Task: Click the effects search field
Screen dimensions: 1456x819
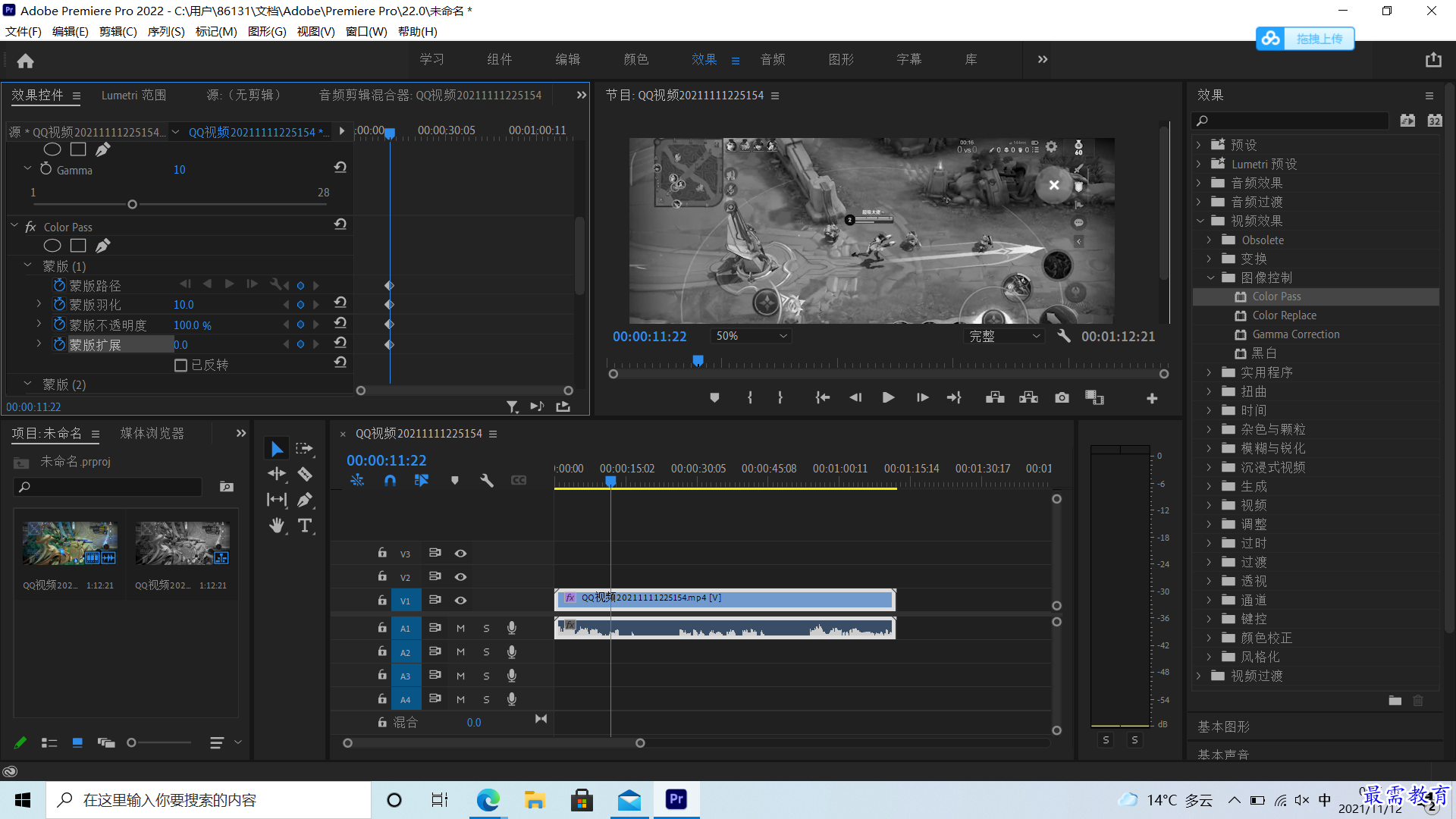Action: pyautogui.click(x=1291, y=121)
